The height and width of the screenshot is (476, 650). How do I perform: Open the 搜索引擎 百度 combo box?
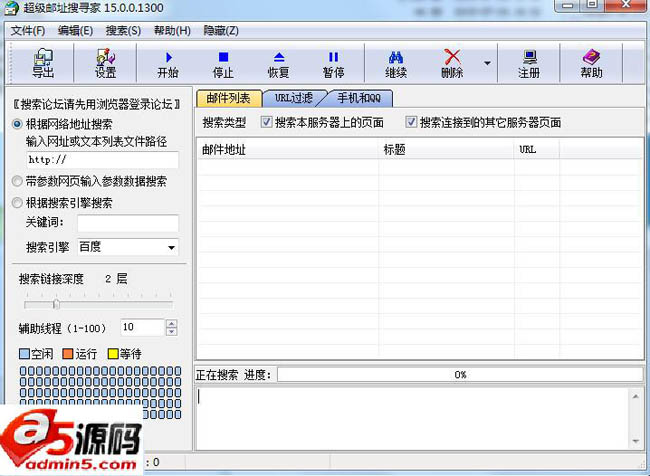click(x=128, y=247)
